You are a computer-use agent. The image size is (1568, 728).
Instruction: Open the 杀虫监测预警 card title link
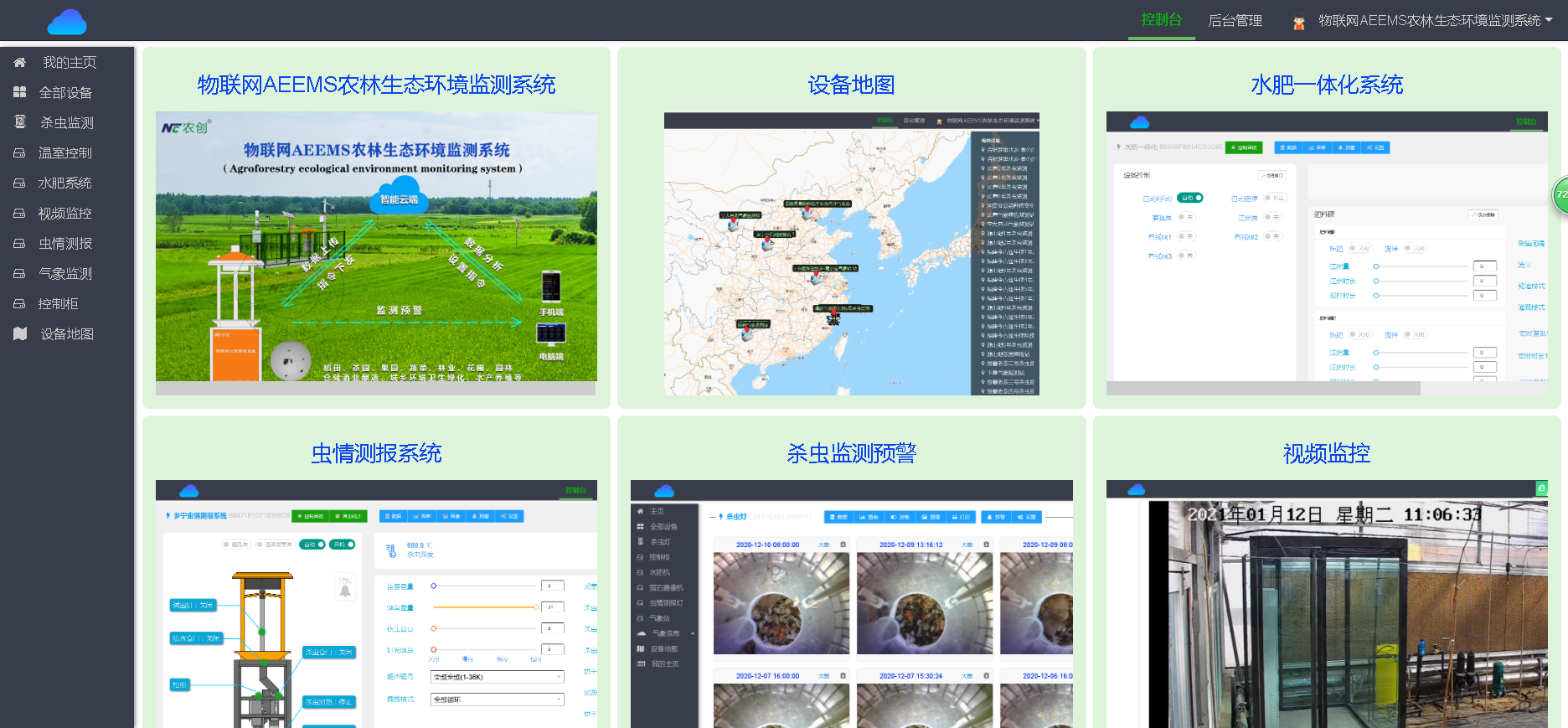851,453
